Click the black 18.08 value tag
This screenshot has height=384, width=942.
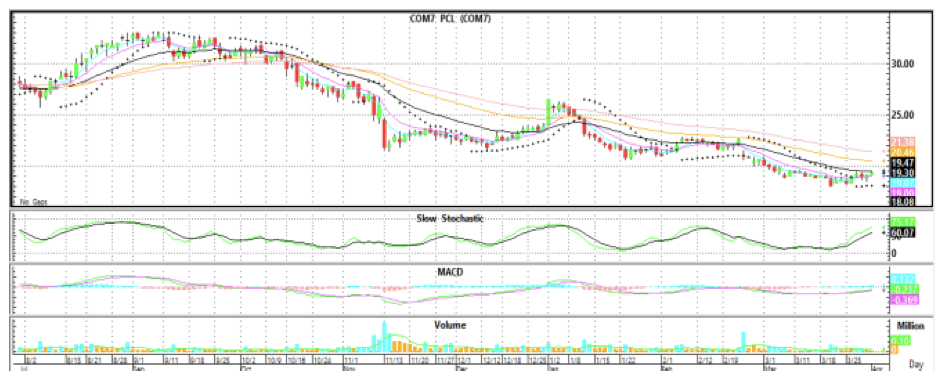click(x=902, y=201)
